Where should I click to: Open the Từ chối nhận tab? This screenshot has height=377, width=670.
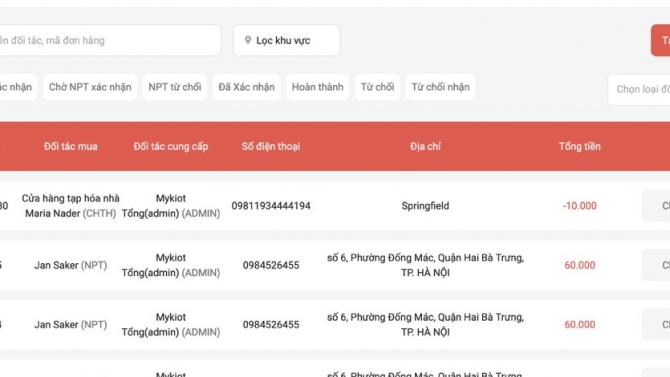pos(441,87)
